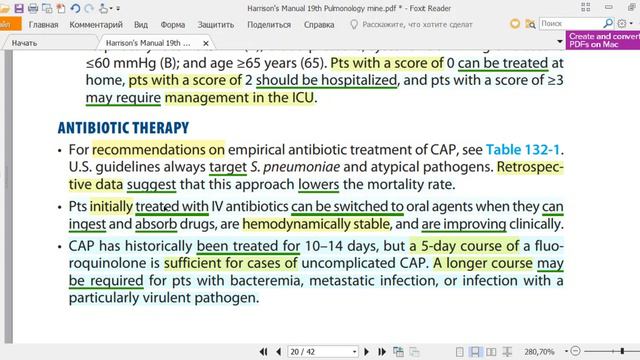
Task: Open Customize Quick Access Toolbar dropdown
Action: point(118,9)
